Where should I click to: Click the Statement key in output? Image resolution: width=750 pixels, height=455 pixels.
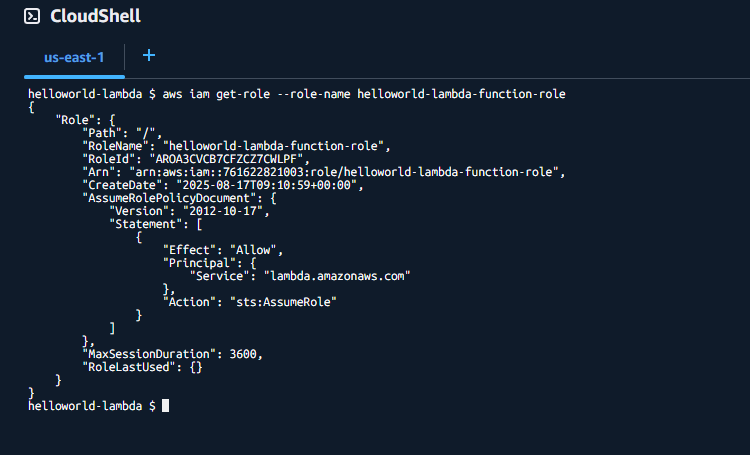[x=146, y=224]
